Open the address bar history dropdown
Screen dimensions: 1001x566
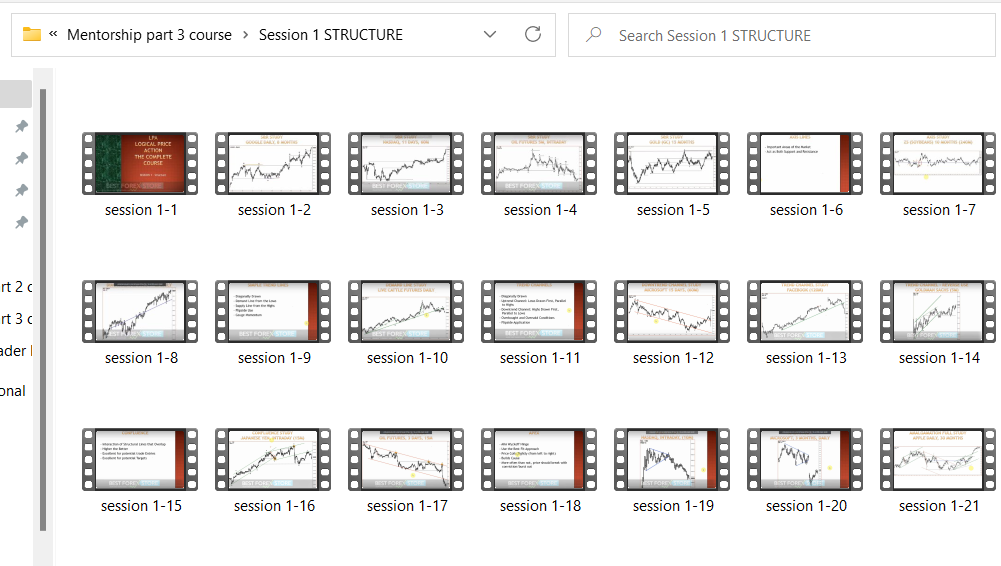(x=489, y=34)
